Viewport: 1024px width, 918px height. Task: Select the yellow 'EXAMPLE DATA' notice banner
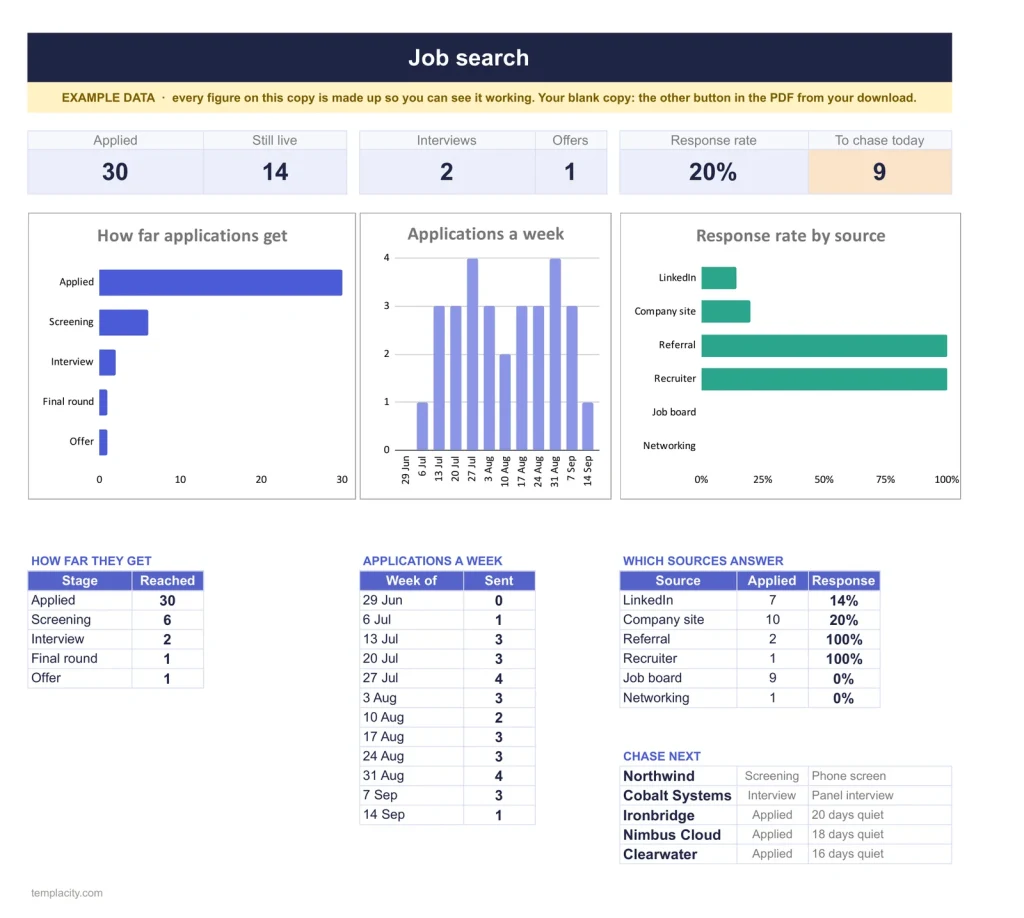(489, 97)
